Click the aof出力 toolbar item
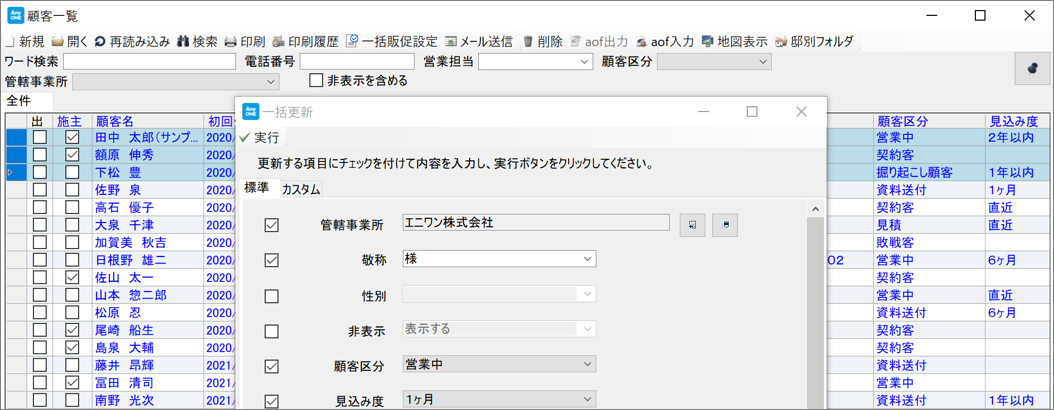Screen dimensions: 1054x410 tap(600, 41)
